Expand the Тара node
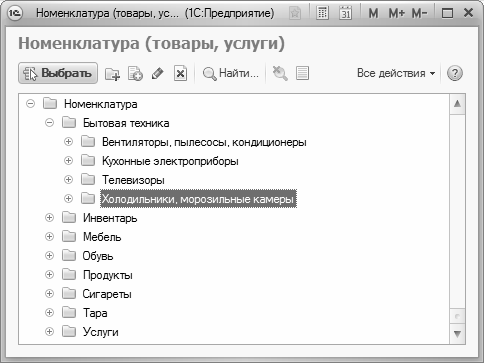Image resolution: width=484 pixels, height=363 pixels. tap(49, 313)
